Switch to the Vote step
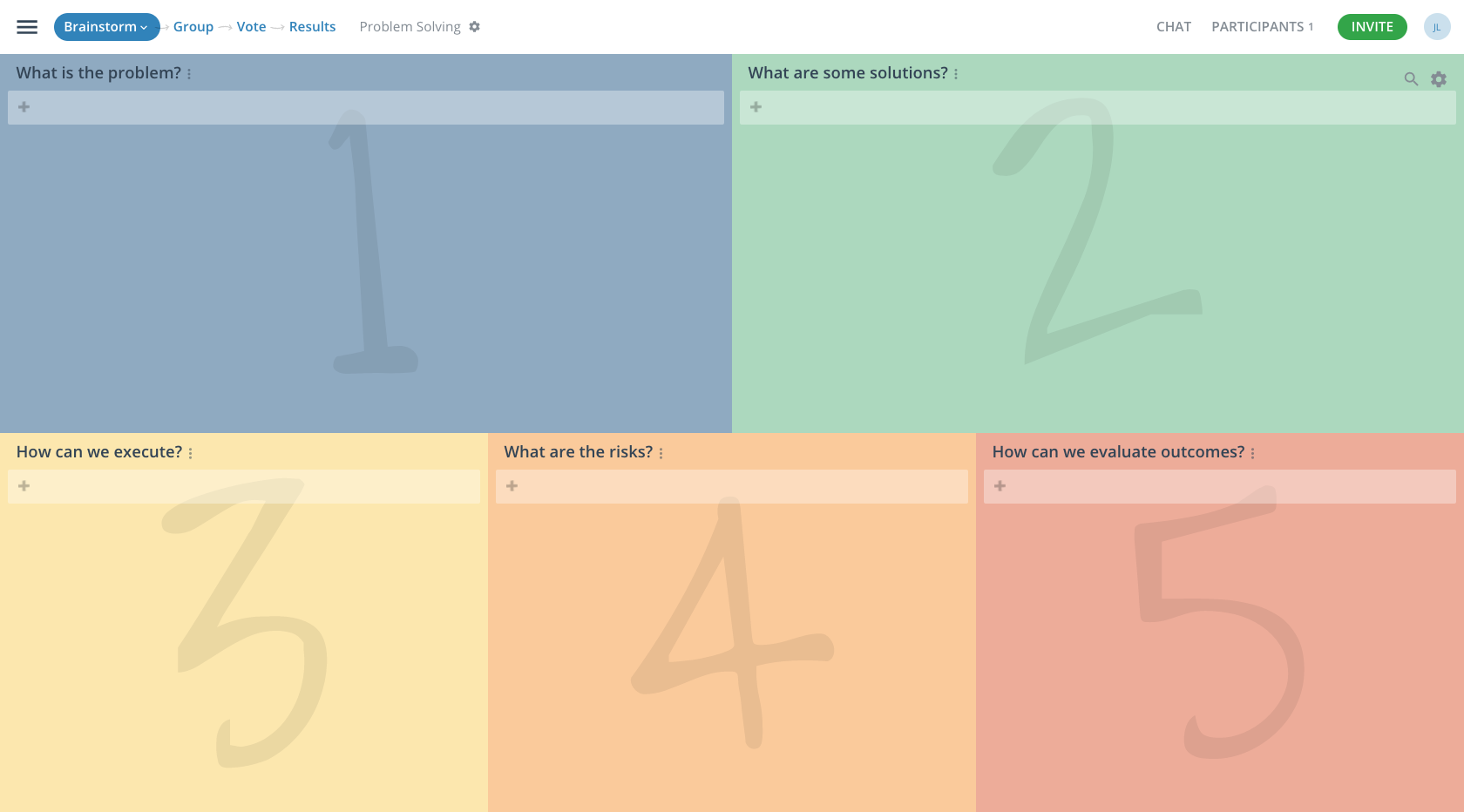The image size is (1464, 812). click(251, 27)
